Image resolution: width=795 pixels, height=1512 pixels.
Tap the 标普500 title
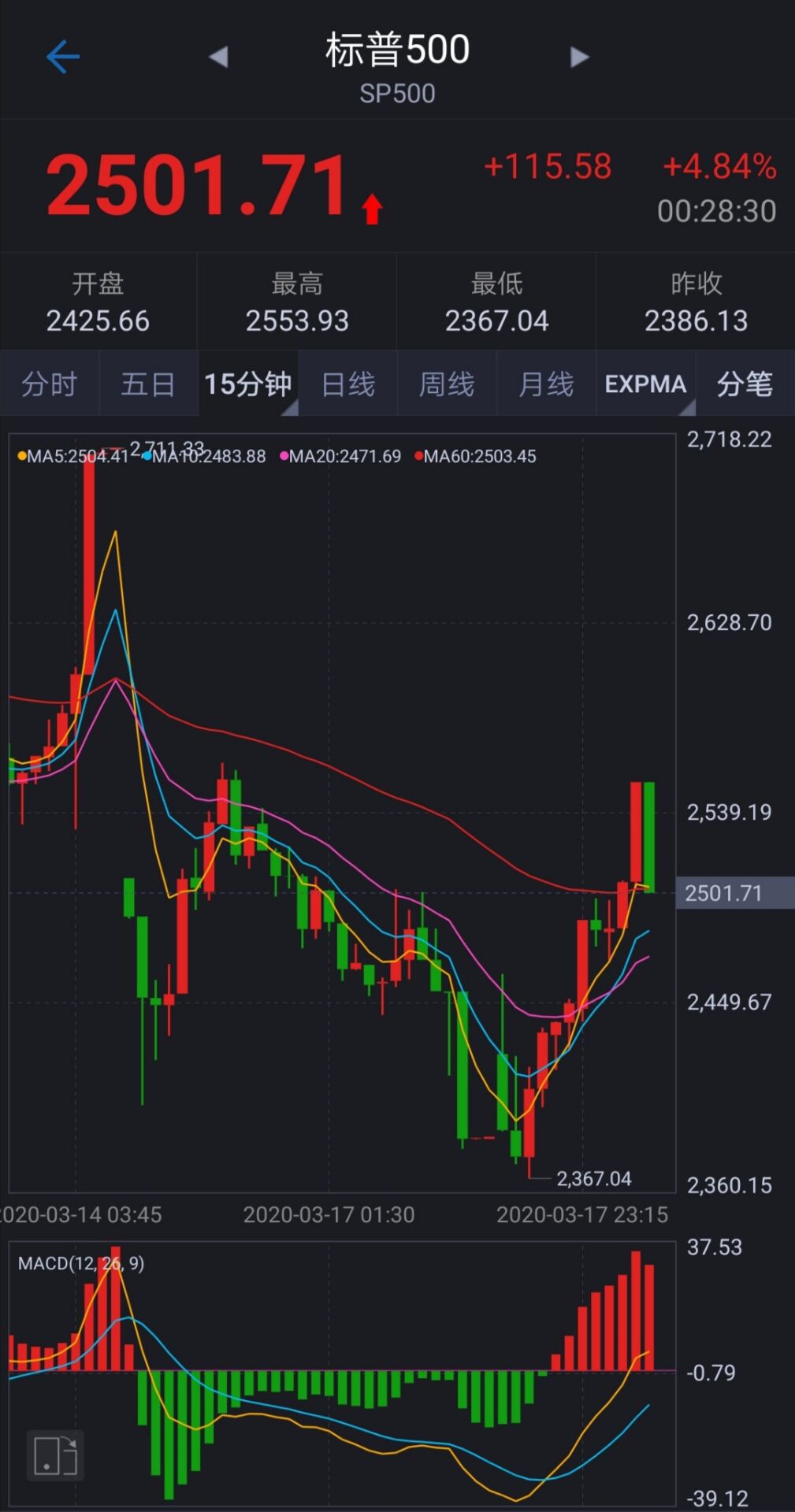(397, 50)
